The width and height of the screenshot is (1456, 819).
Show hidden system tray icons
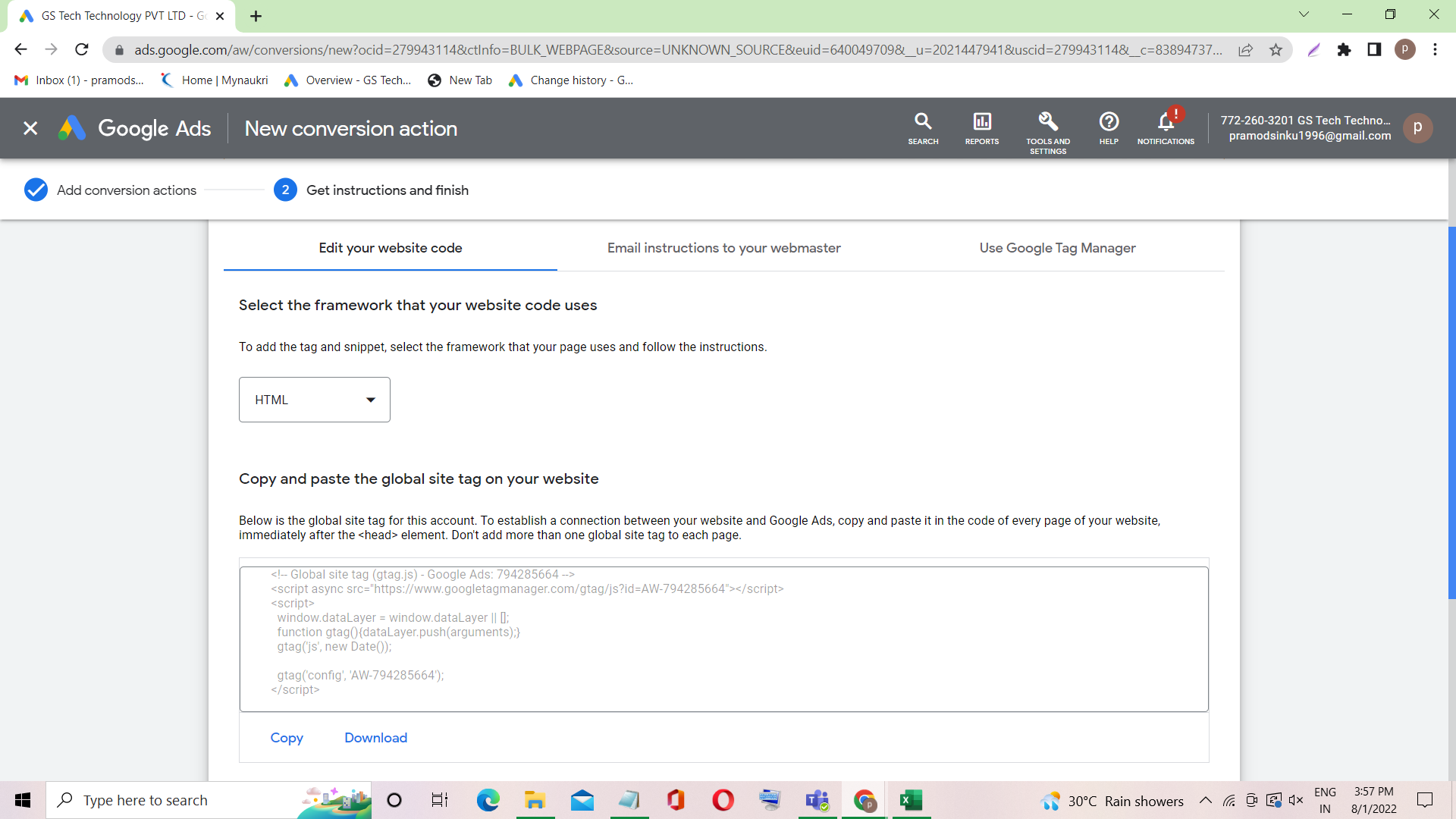pos(1205,801)
